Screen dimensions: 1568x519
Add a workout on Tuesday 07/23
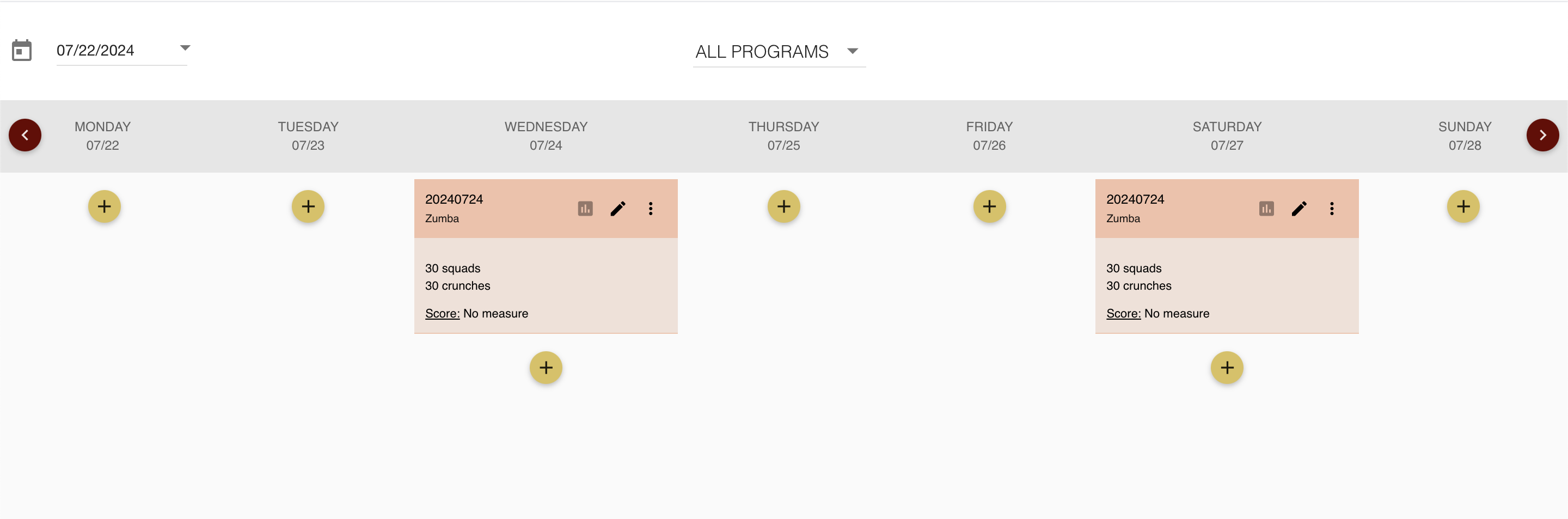tap(308, 206)
